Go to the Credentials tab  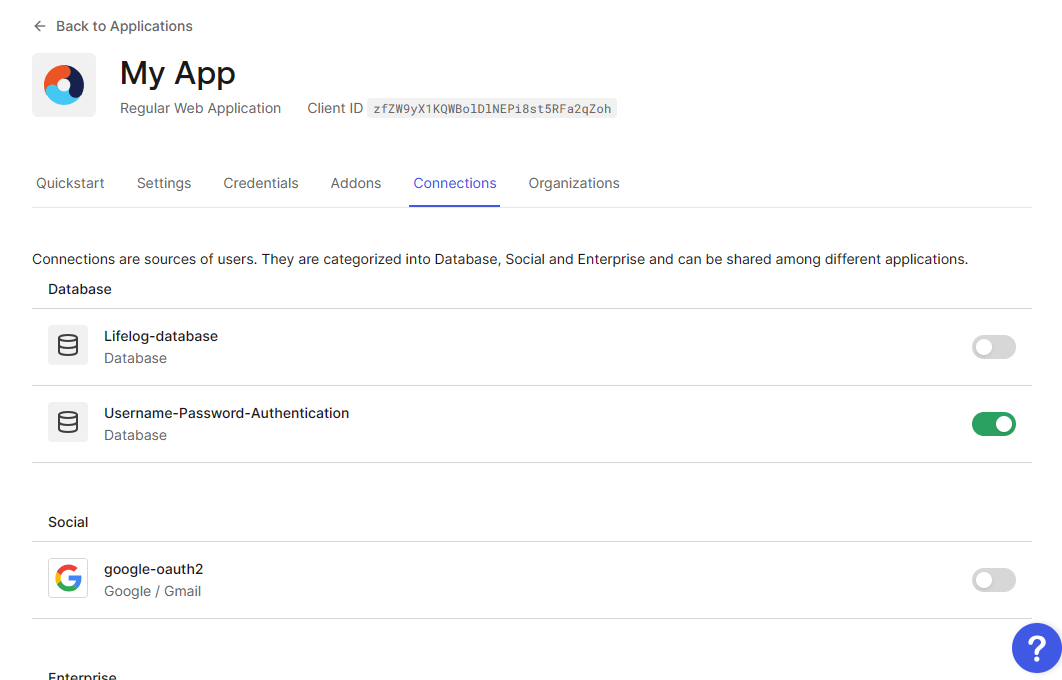261,183
